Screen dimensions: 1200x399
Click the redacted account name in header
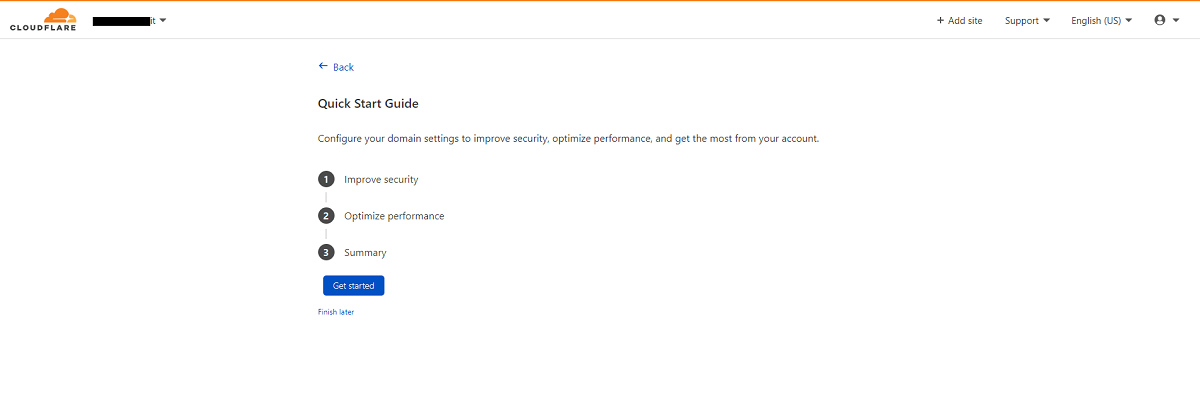(x=124, y=20)
